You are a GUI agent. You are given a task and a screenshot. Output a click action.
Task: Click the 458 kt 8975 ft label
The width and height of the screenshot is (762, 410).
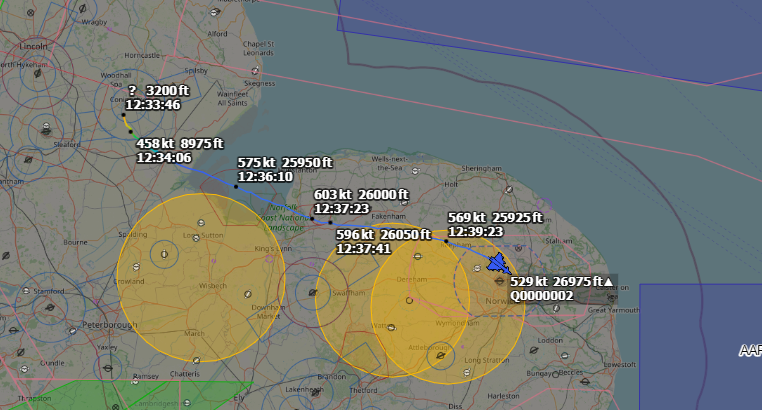click(179, 144)
